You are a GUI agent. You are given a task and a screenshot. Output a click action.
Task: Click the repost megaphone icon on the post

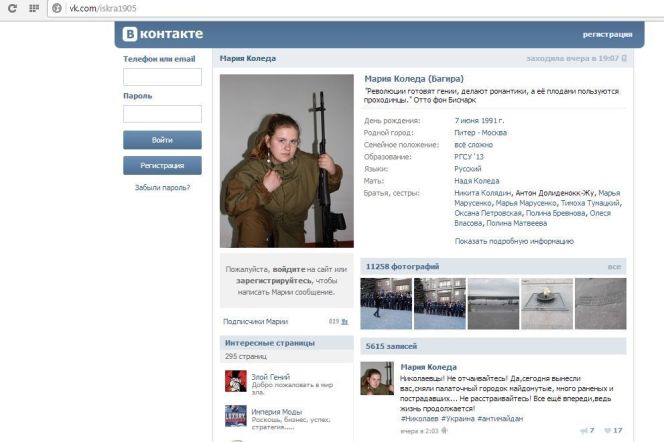point(582,431)
